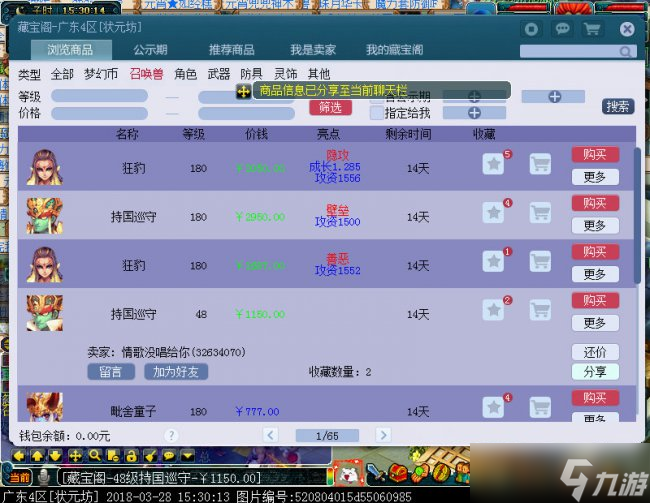This screenshot has height=503, width=650.
Task: Select the 武器 type filter
Action: click(x=218, y=74)
